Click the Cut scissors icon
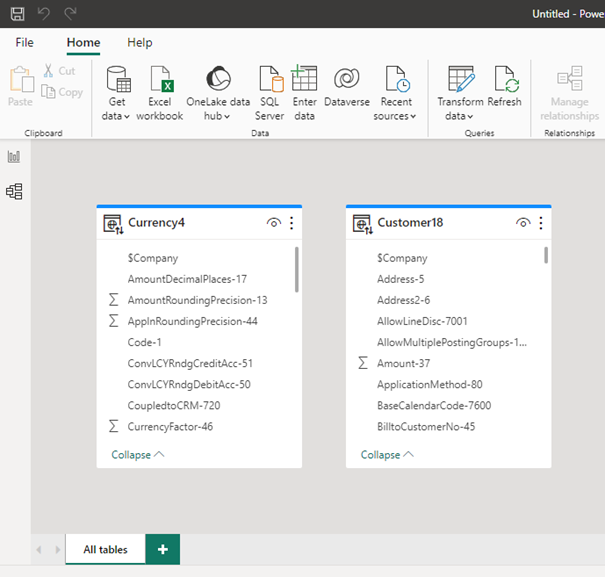 (48, 71)
